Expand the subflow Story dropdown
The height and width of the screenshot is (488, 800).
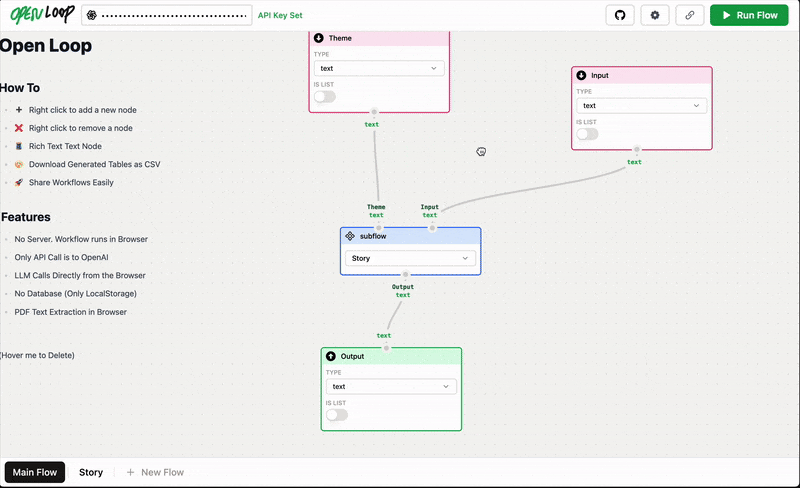point(410,258)
